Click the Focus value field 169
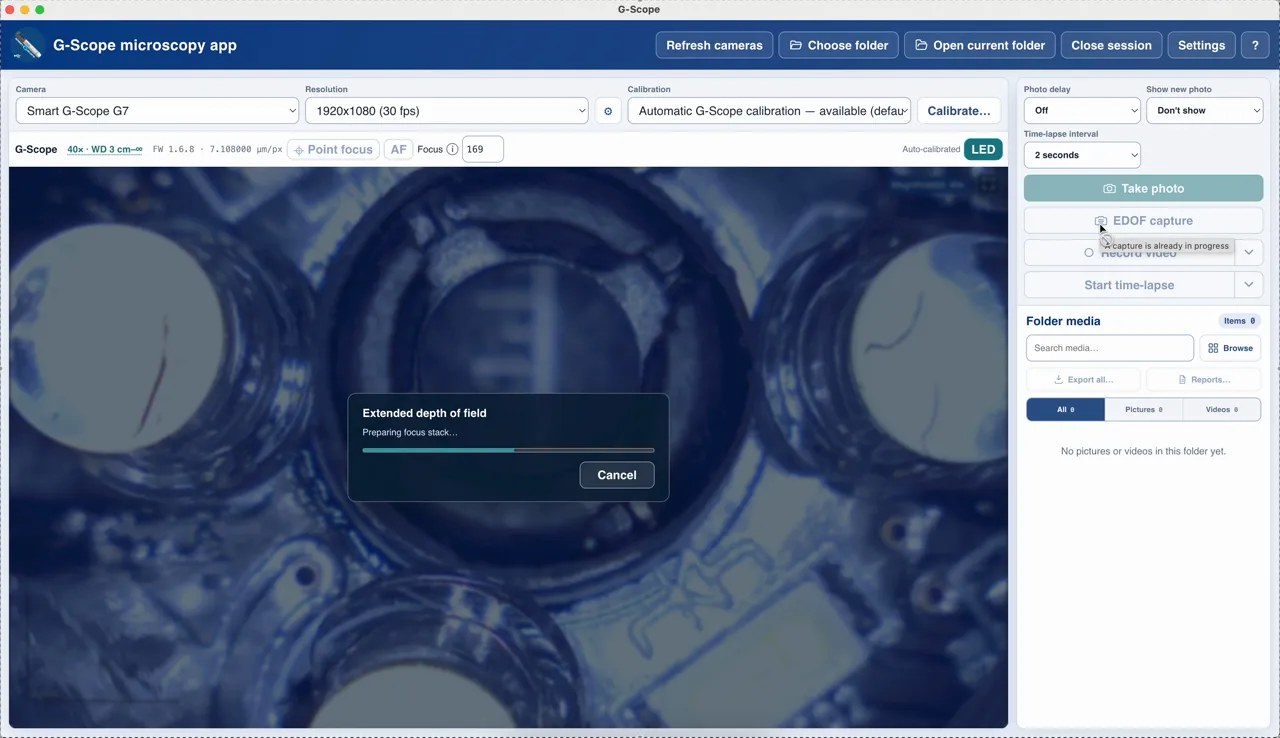The width and height of the screenshot is (1280, 738). [483, 149]
